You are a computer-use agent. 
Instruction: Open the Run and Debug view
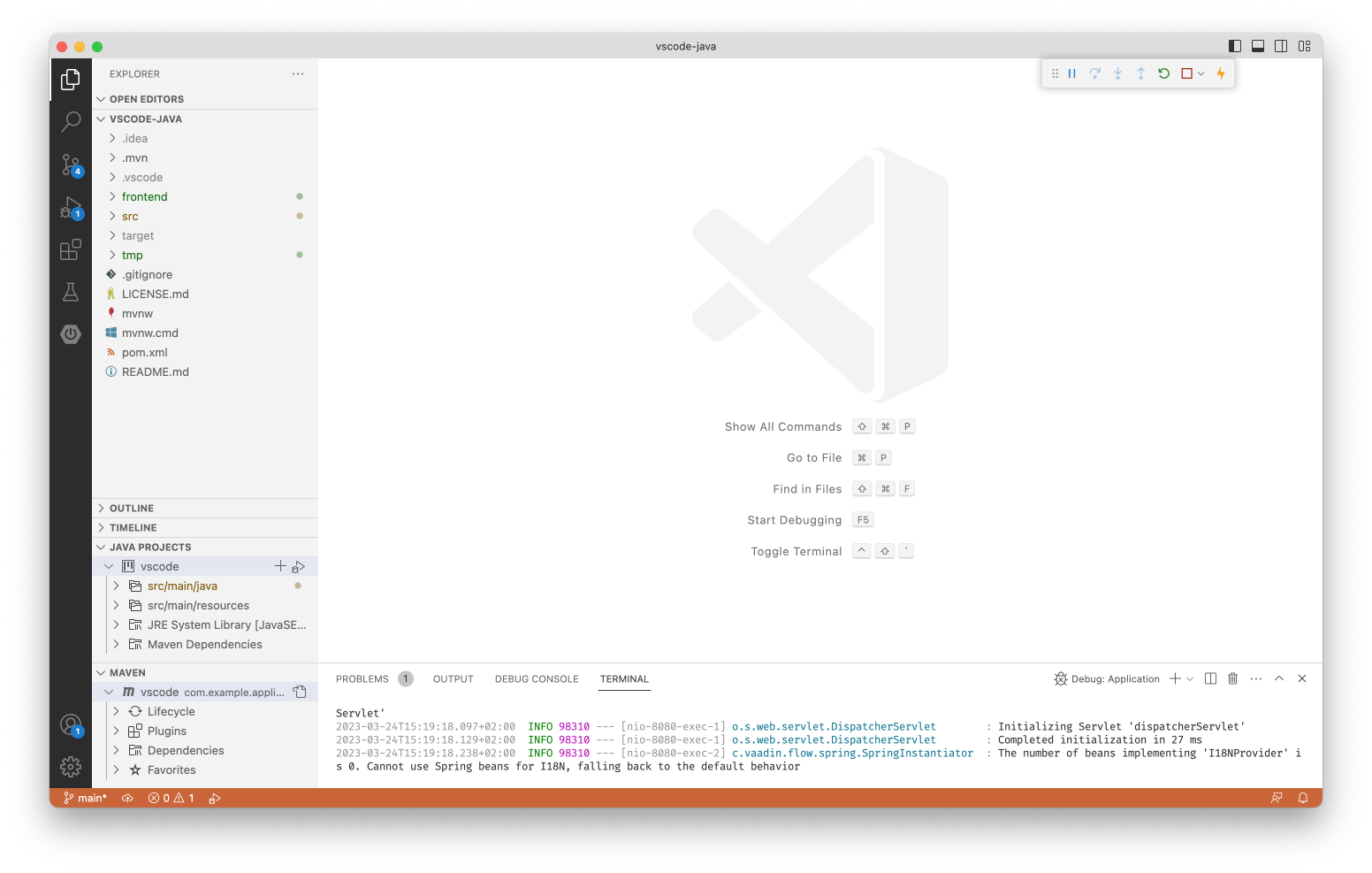[x=71, y=208]
